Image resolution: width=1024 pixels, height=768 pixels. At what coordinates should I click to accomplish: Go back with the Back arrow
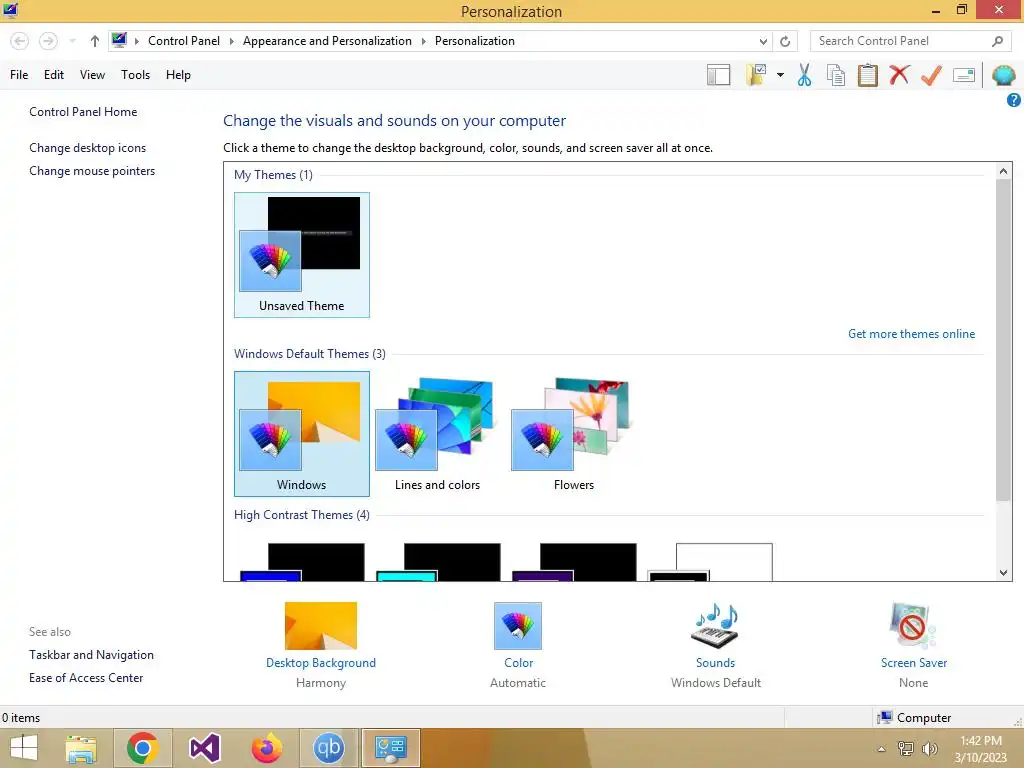[20, 41]
